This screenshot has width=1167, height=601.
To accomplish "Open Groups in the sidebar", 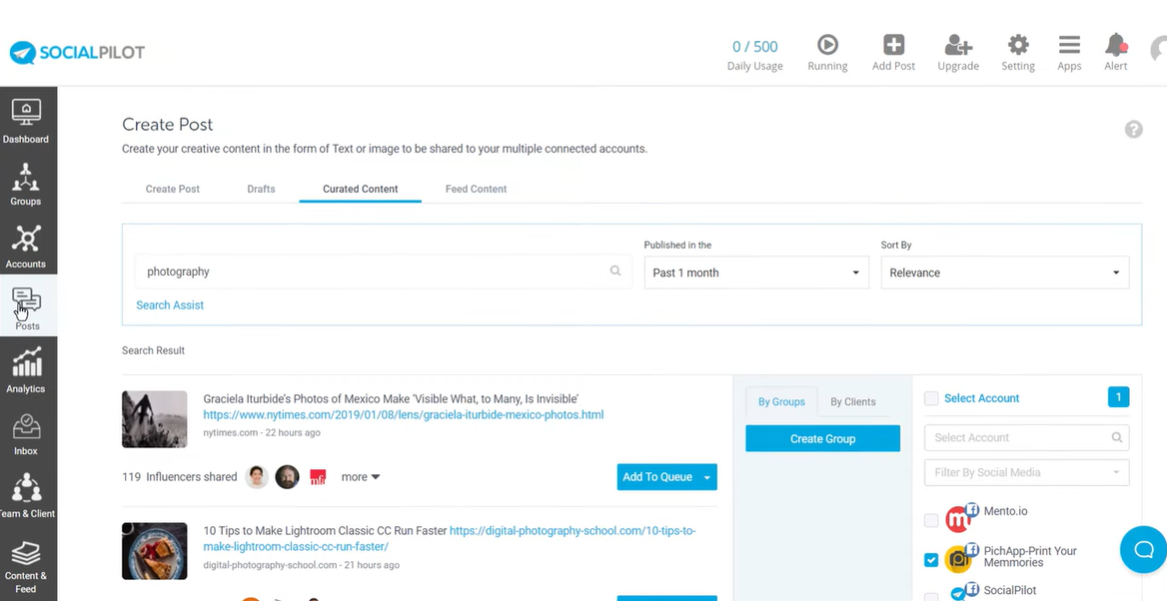I will 26,183.
